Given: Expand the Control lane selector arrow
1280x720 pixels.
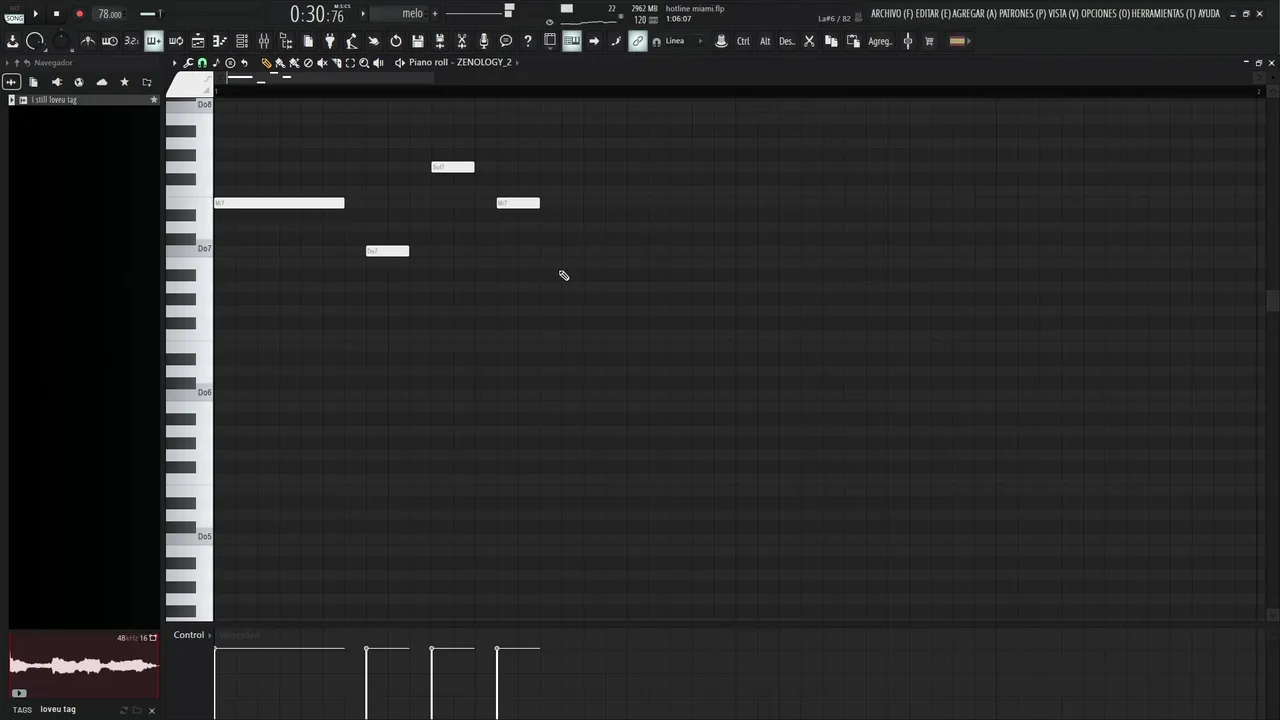Looking at the screenshot, I should click(210, 635).
